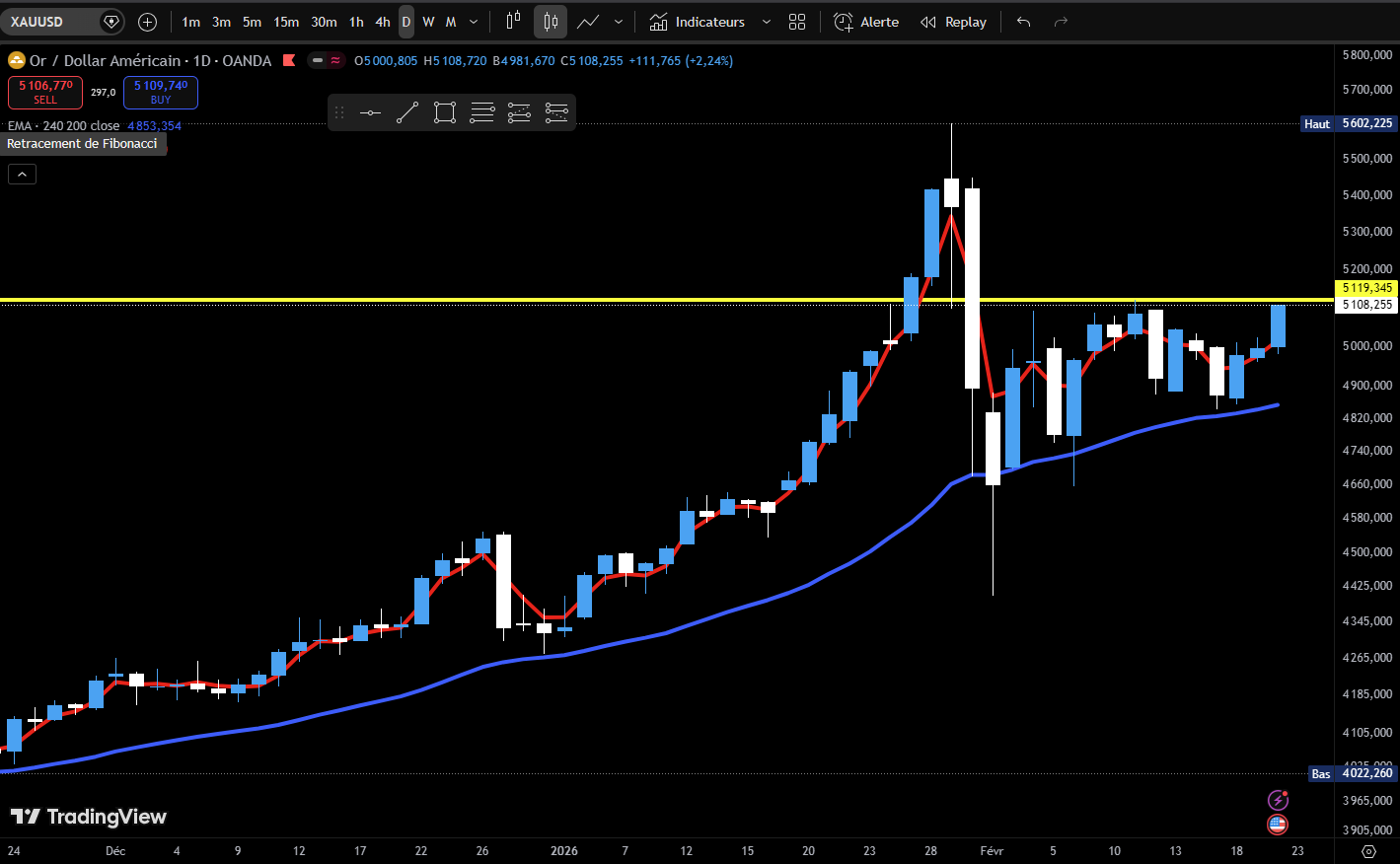Select the diagonal trend line tool
This screenshot has height=864, width=1400.
pos(407,112)
